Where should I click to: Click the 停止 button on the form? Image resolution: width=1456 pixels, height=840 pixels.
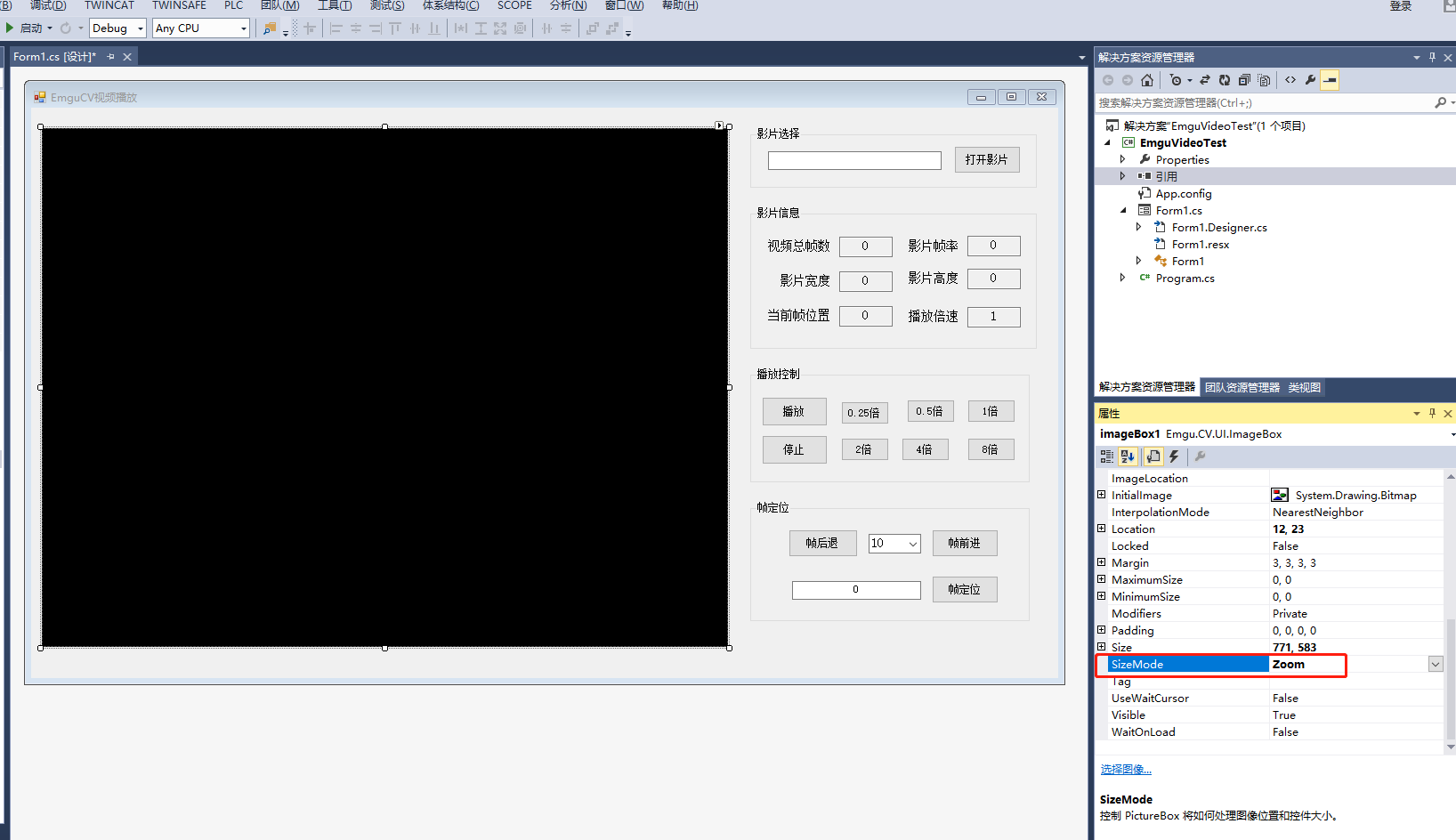pos(794,450)
